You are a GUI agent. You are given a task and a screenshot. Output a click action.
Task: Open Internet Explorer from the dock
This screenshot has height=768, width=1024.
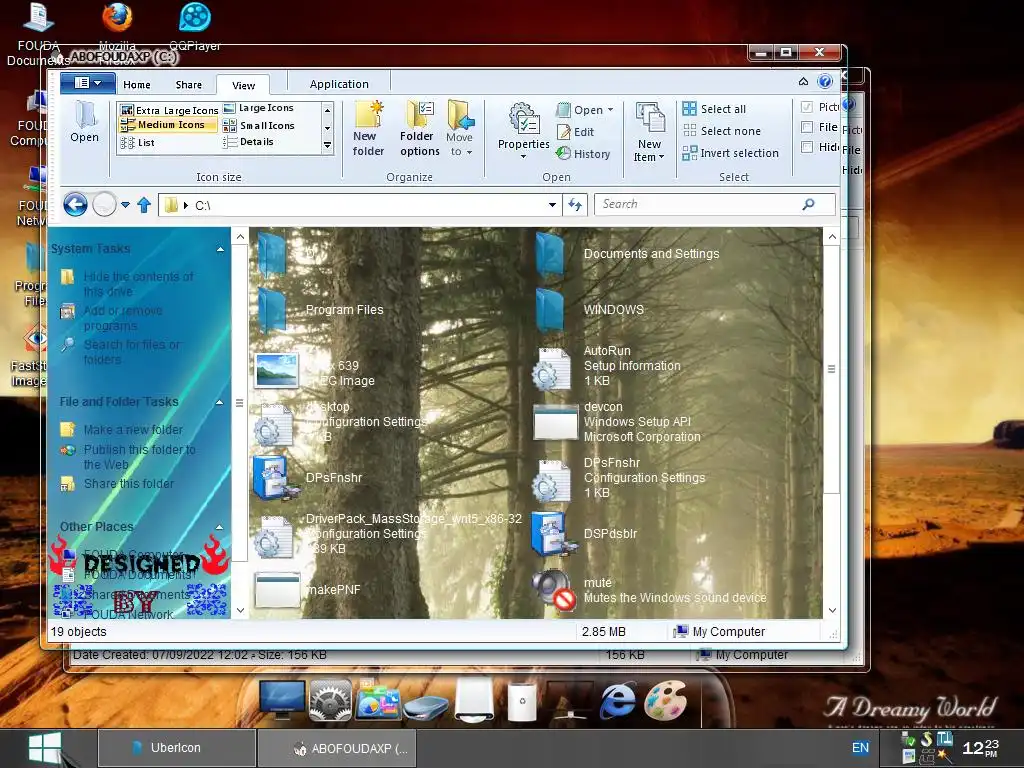[616, 701]
